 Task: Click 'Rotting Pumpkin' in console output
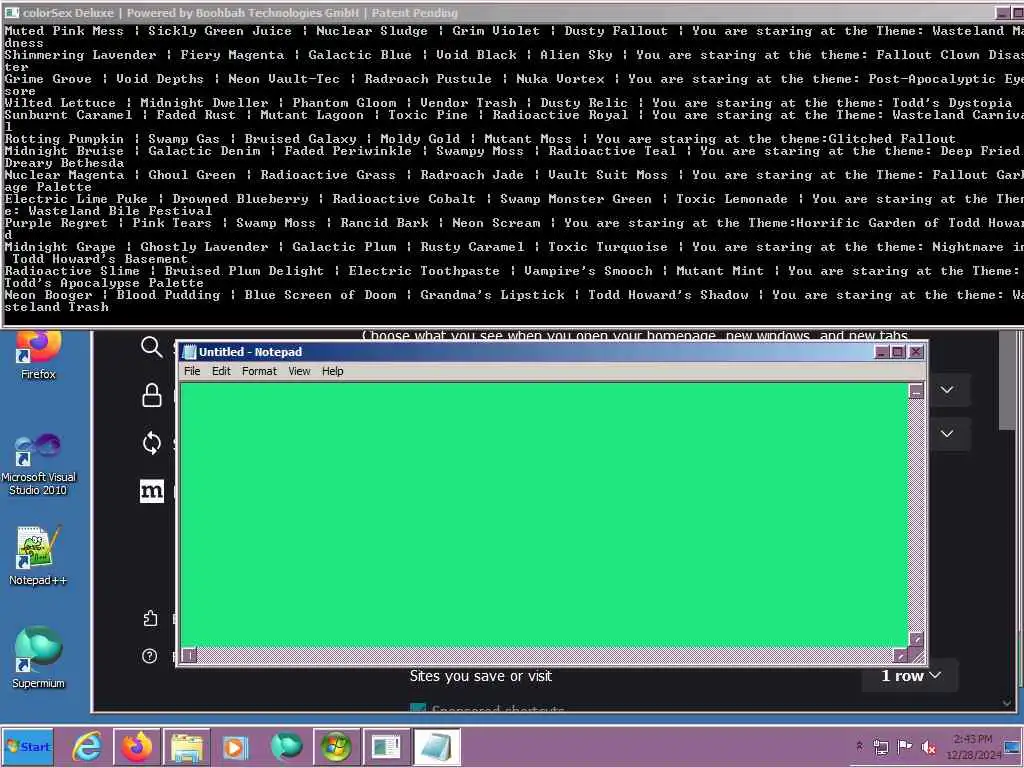pos(64,138)
